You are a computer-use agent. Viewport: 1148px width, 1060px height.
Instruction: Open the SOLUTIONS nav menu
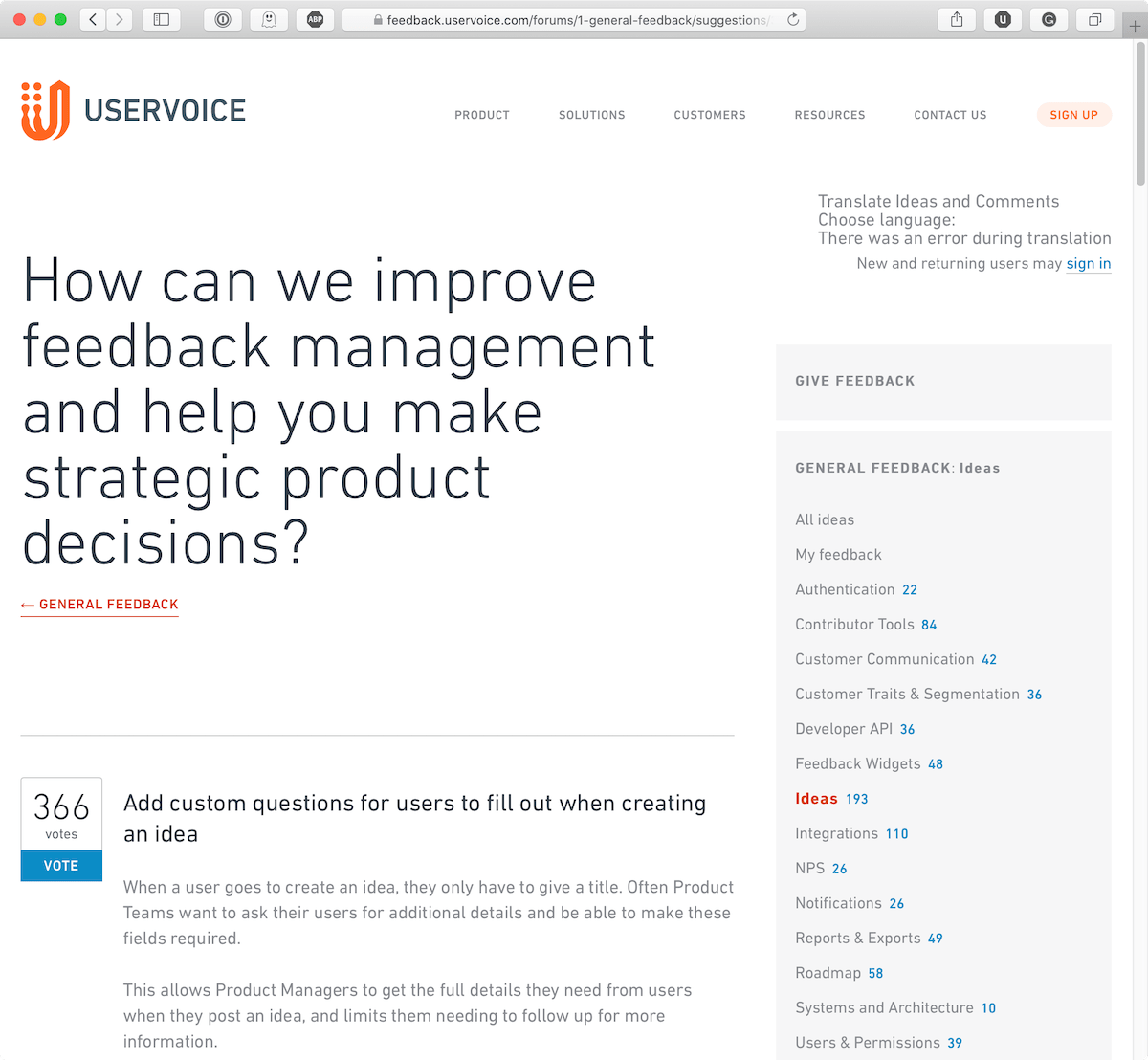tap(592, 115)
